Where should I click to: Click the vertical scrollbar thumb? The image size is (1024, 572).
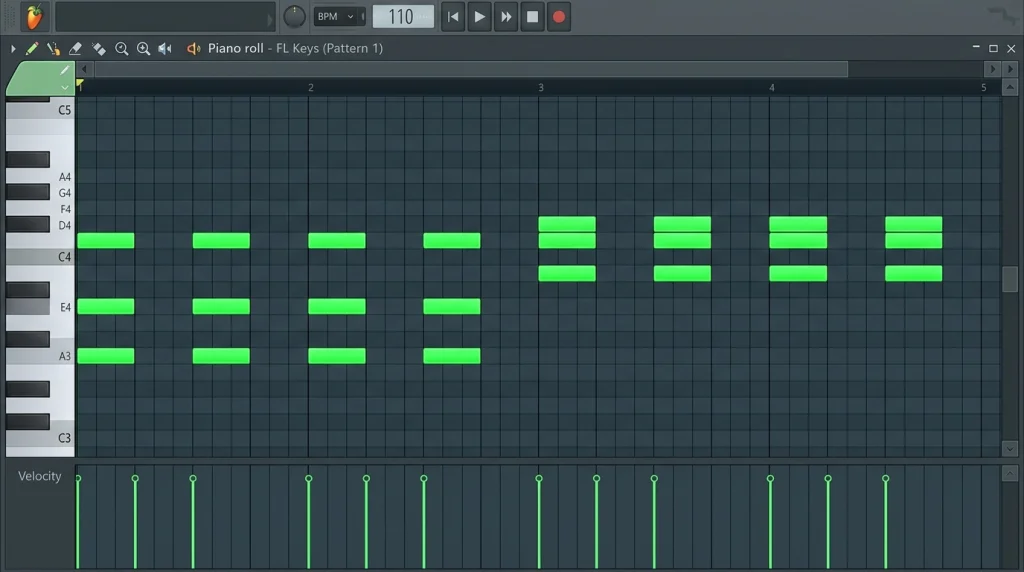click(x=1010, y=279)
